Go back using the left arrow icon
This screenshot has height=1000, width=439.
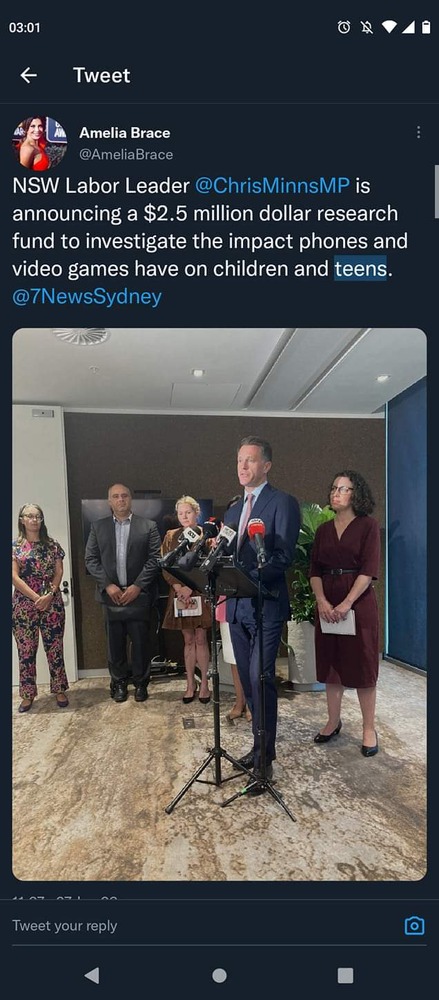pyautogui.click(x=28, y=75)
